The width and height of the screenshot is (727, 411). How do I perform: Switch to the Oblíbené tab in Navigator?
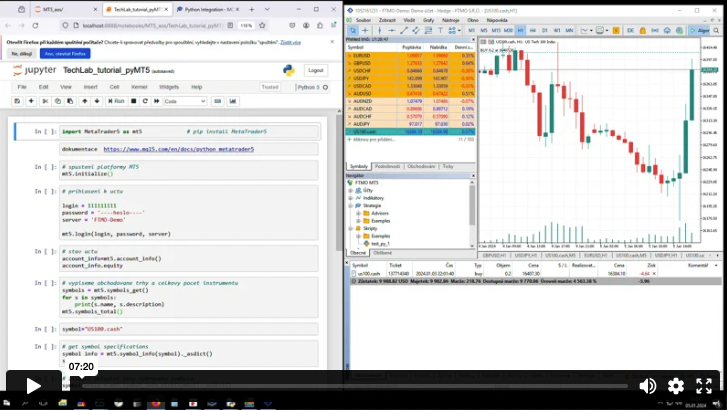click(383, 253)
